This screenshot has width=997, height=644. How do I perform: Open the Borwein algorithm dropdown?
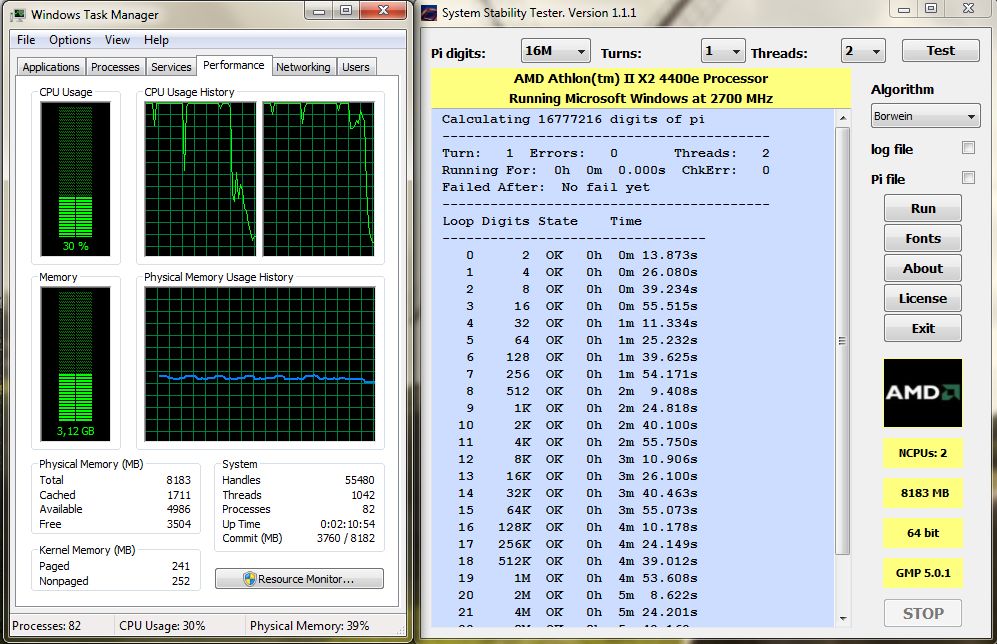926,116
